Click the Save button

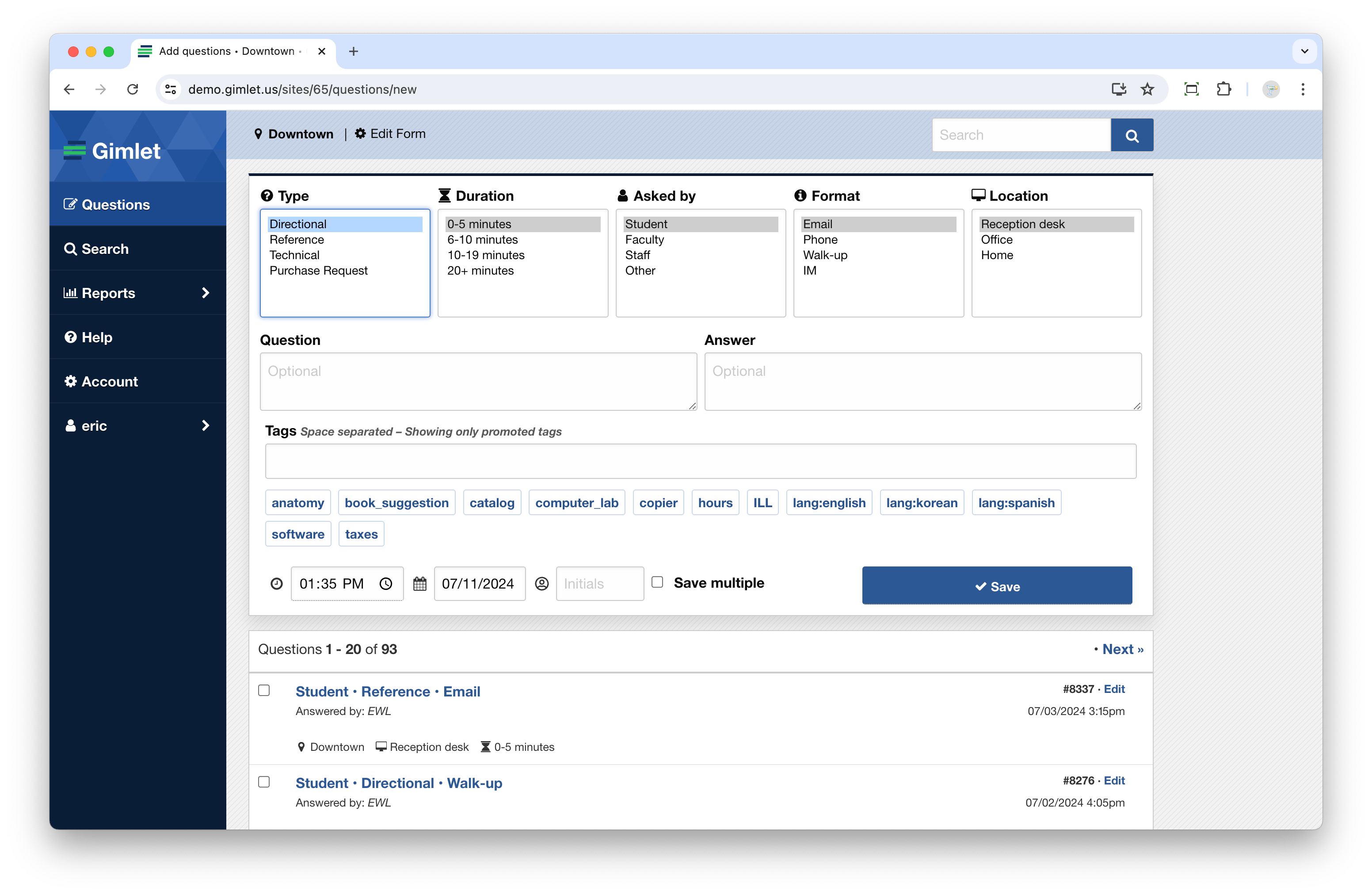coord(997,586)
